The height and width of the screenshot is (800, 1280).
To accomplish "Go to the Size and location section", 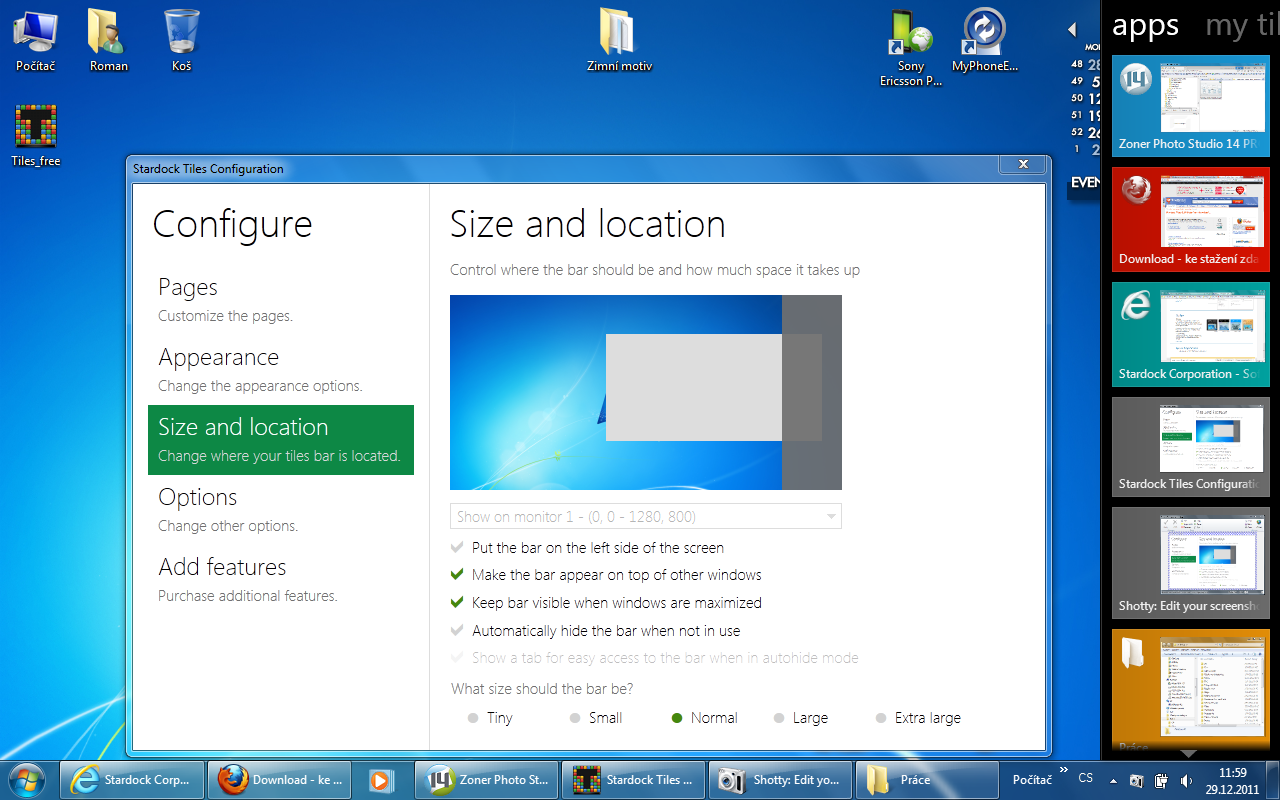I will pos(281,440).
